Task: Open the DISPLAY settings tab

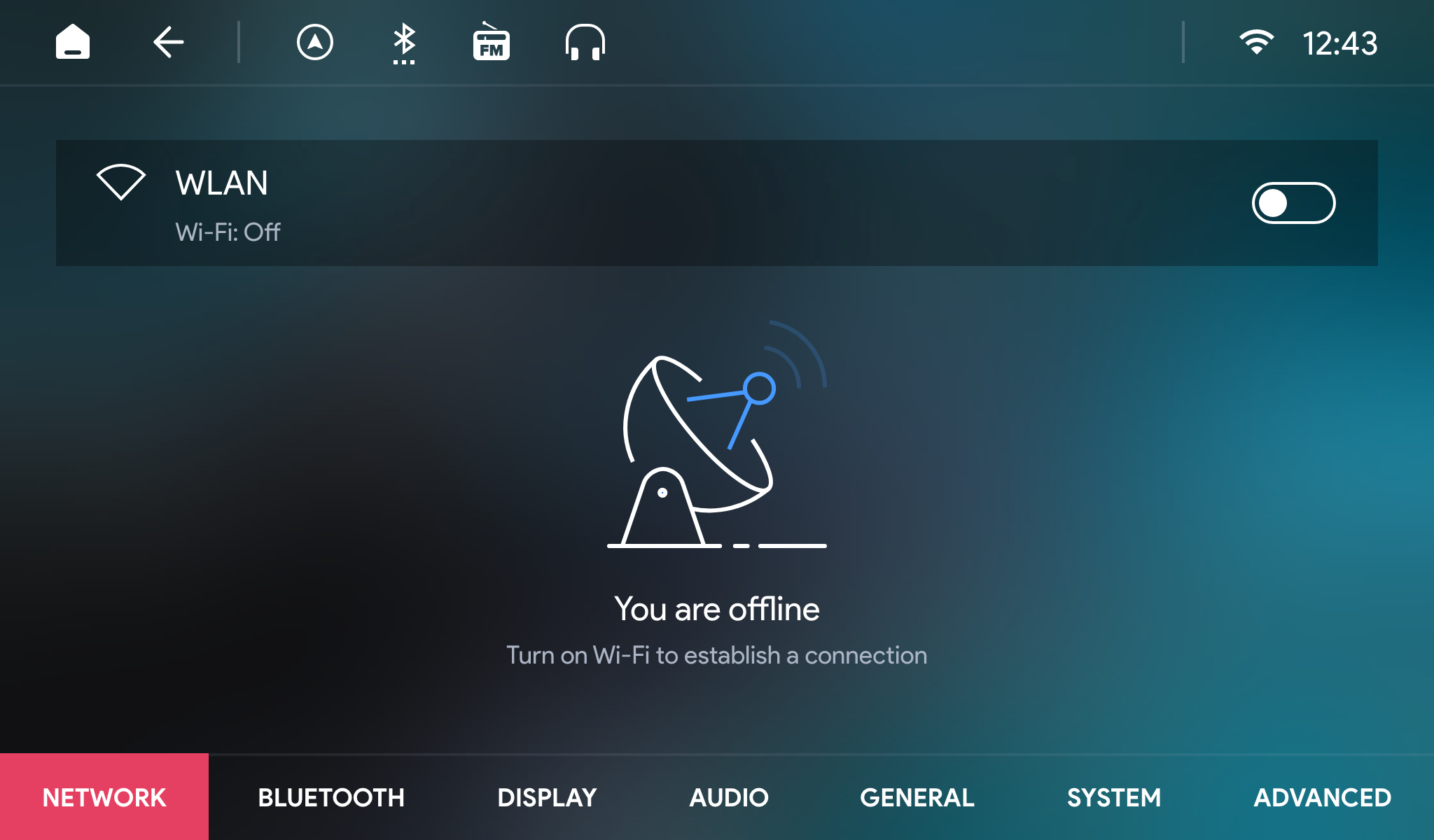Action: (x=547, y=797)
